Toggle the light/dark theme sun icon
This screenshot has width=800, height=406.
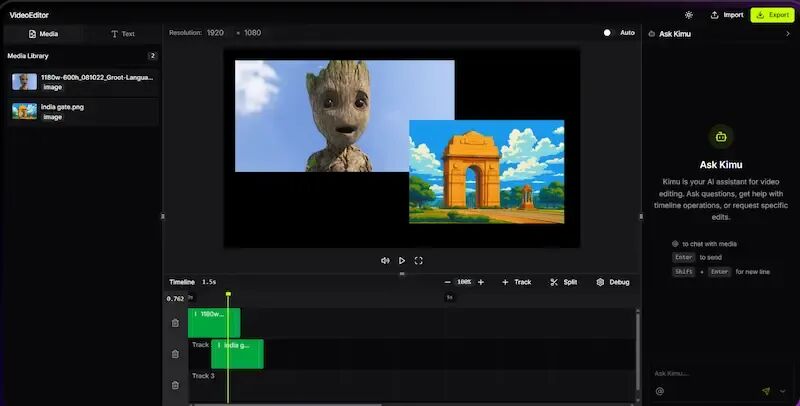[689, 15]
